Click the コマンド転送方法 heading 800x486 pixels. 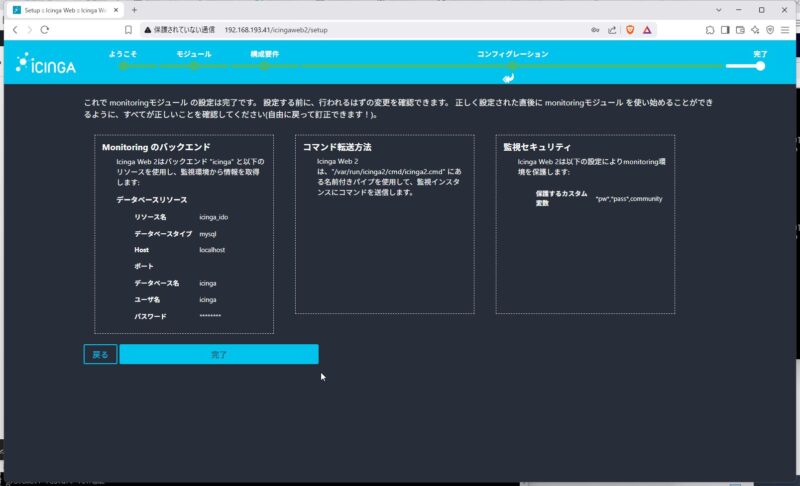point(337,147)
